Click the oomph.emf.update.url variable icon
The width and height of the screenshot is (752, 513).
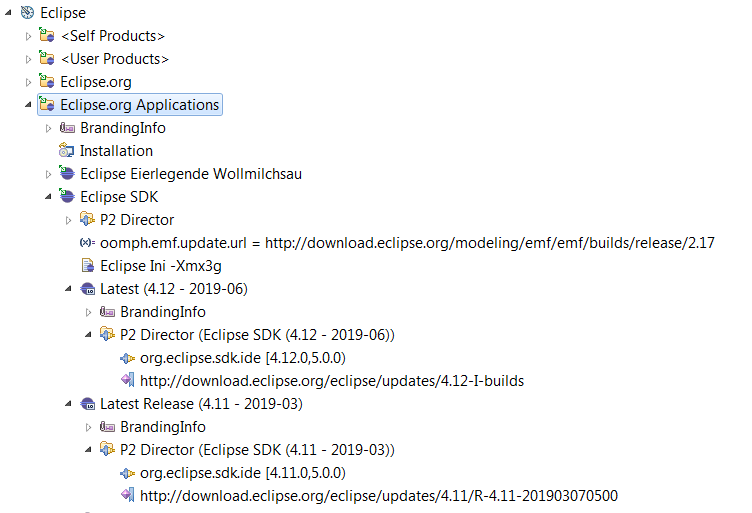point(87,243)
